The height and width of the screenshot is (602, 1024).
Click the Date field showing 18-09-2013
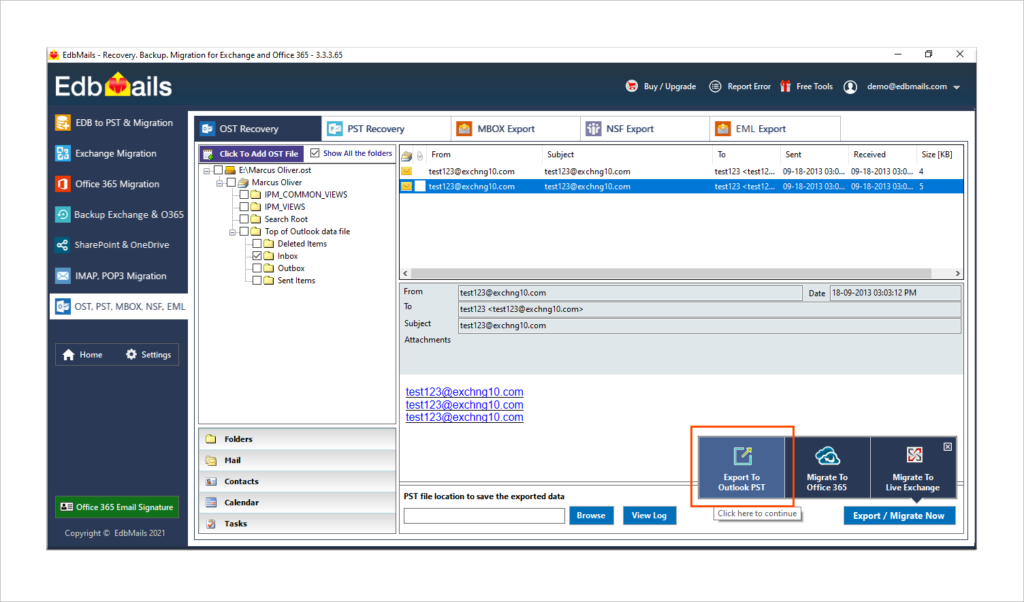(x=895, y=293)
